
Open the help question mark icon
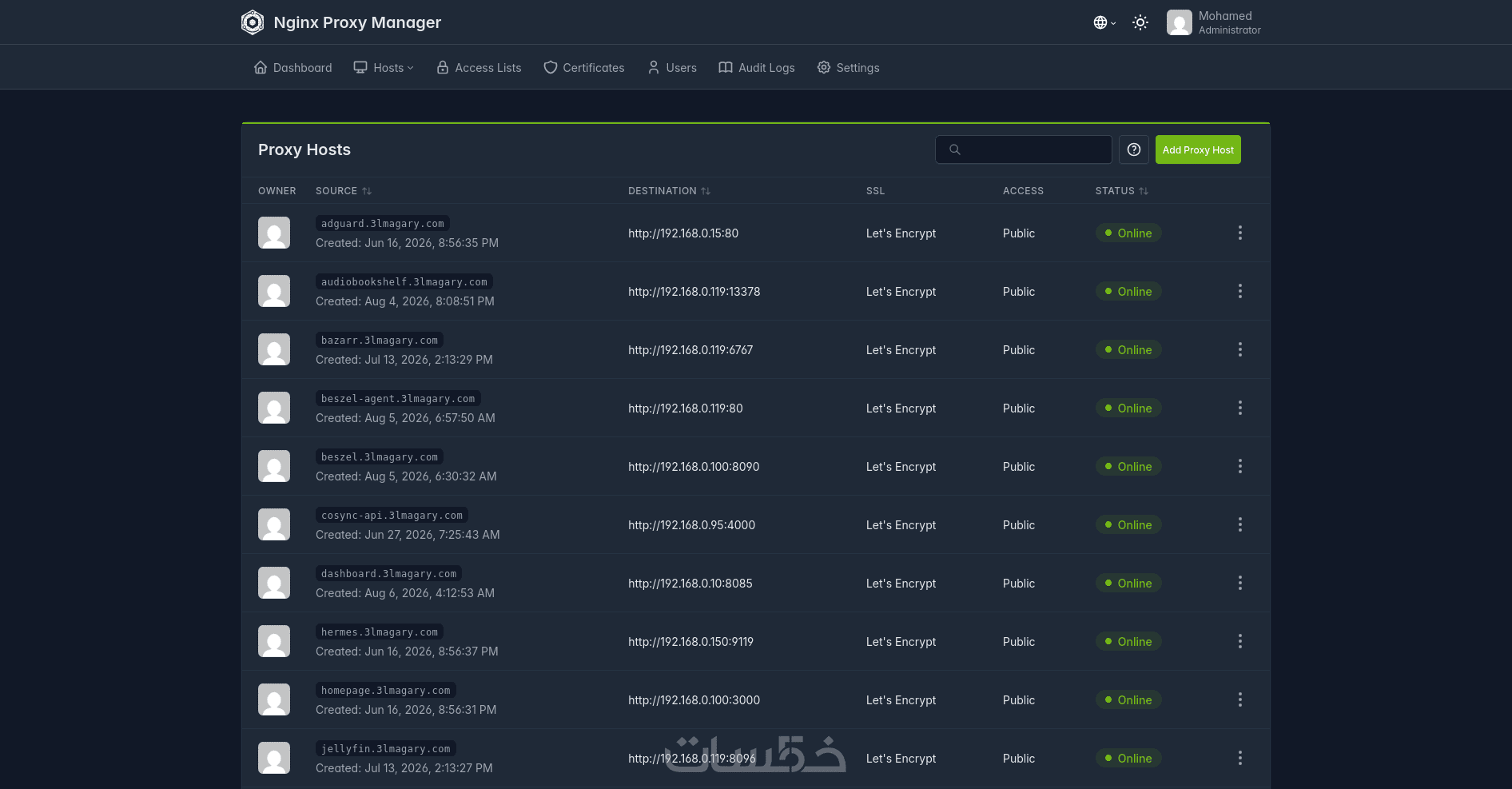[1134, 149]
